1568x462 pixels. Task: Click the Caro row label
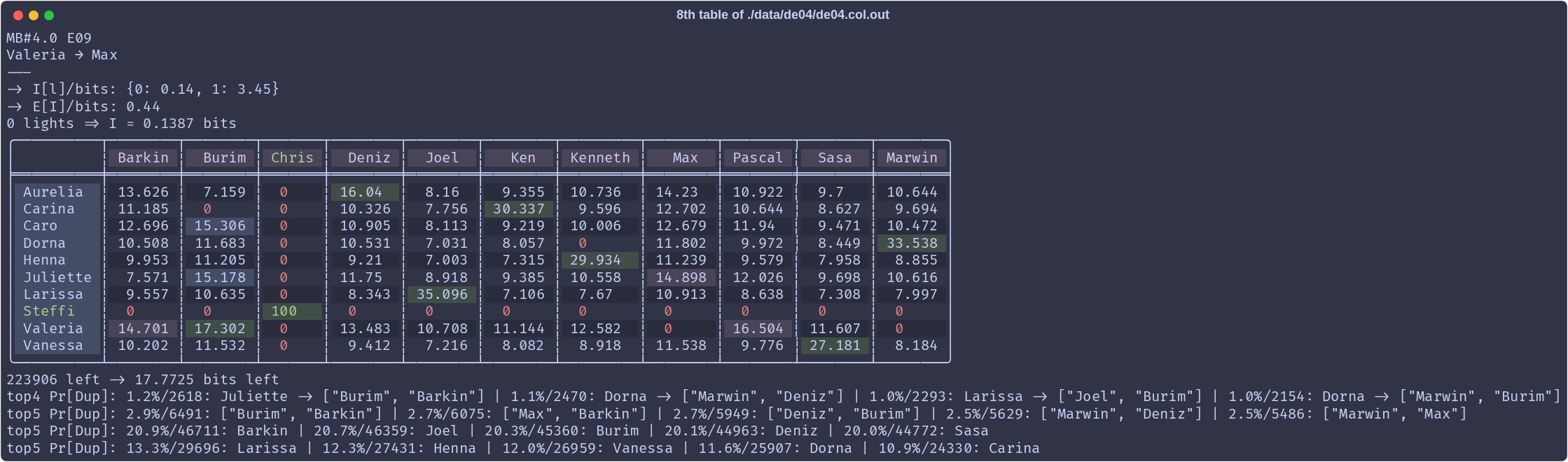click(x=57, y=225)
